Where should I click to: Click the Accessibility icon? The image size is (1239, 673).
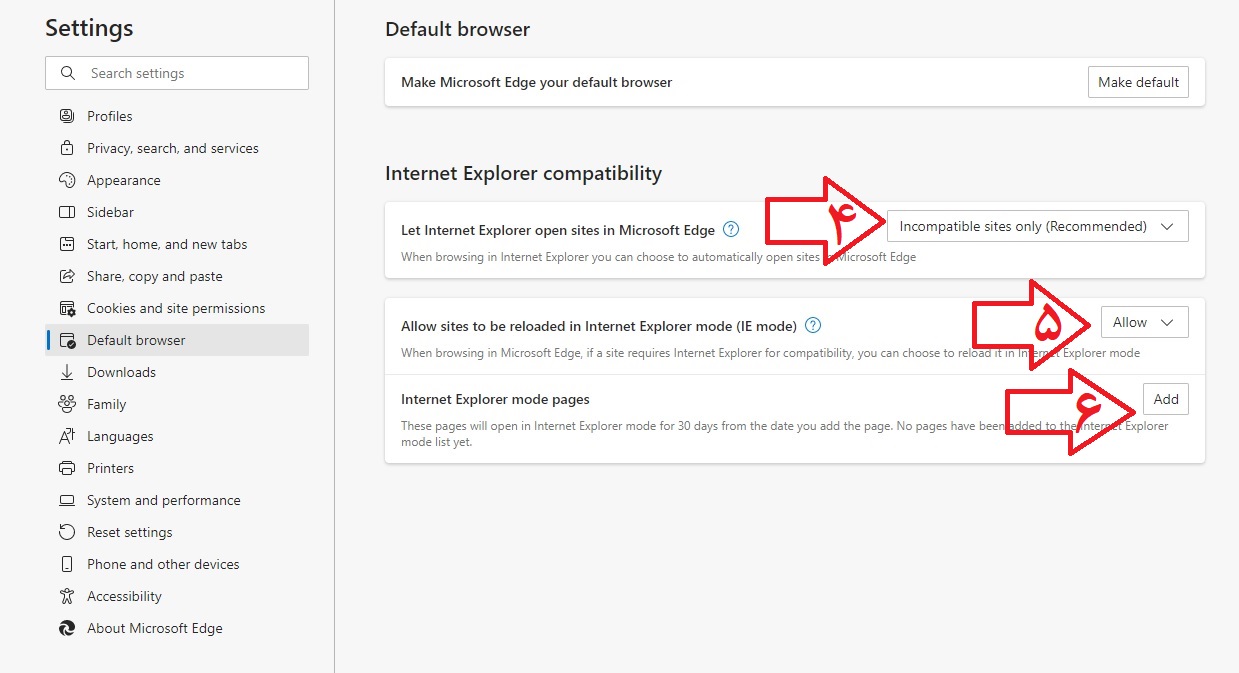pos(67,596)
